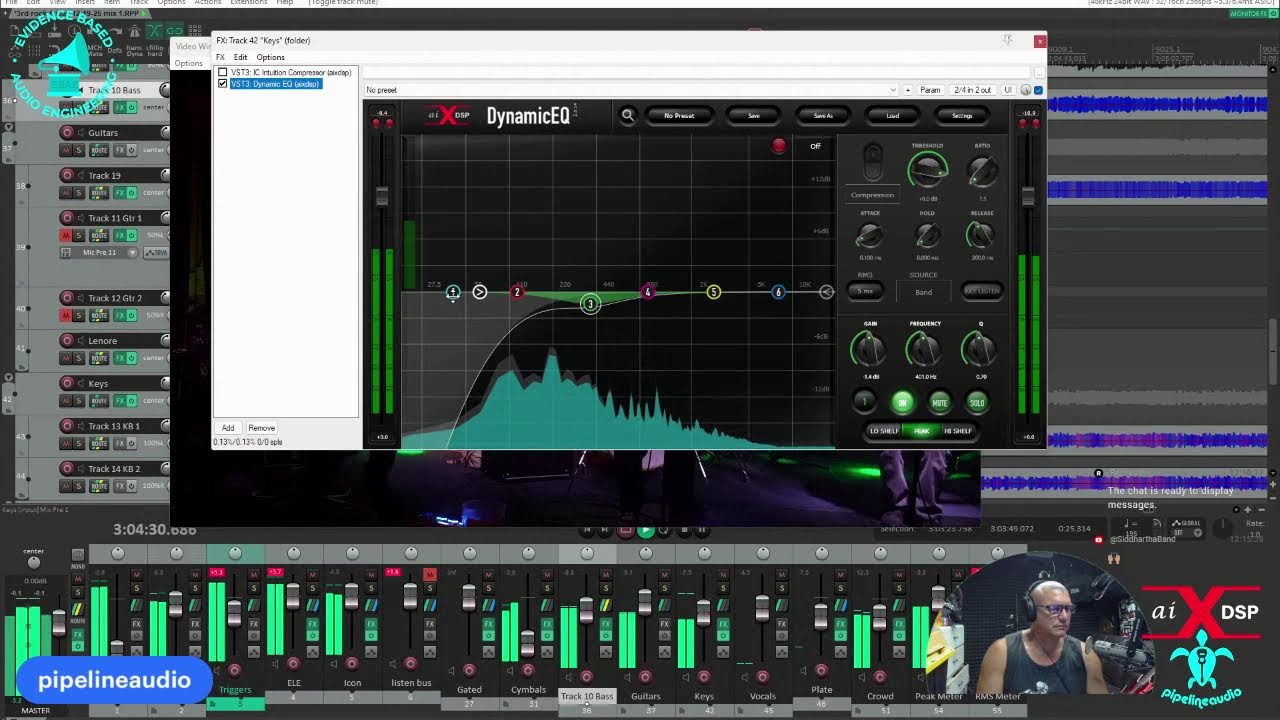Click DynamicEQ input gain fader

(x=382, y=195)
